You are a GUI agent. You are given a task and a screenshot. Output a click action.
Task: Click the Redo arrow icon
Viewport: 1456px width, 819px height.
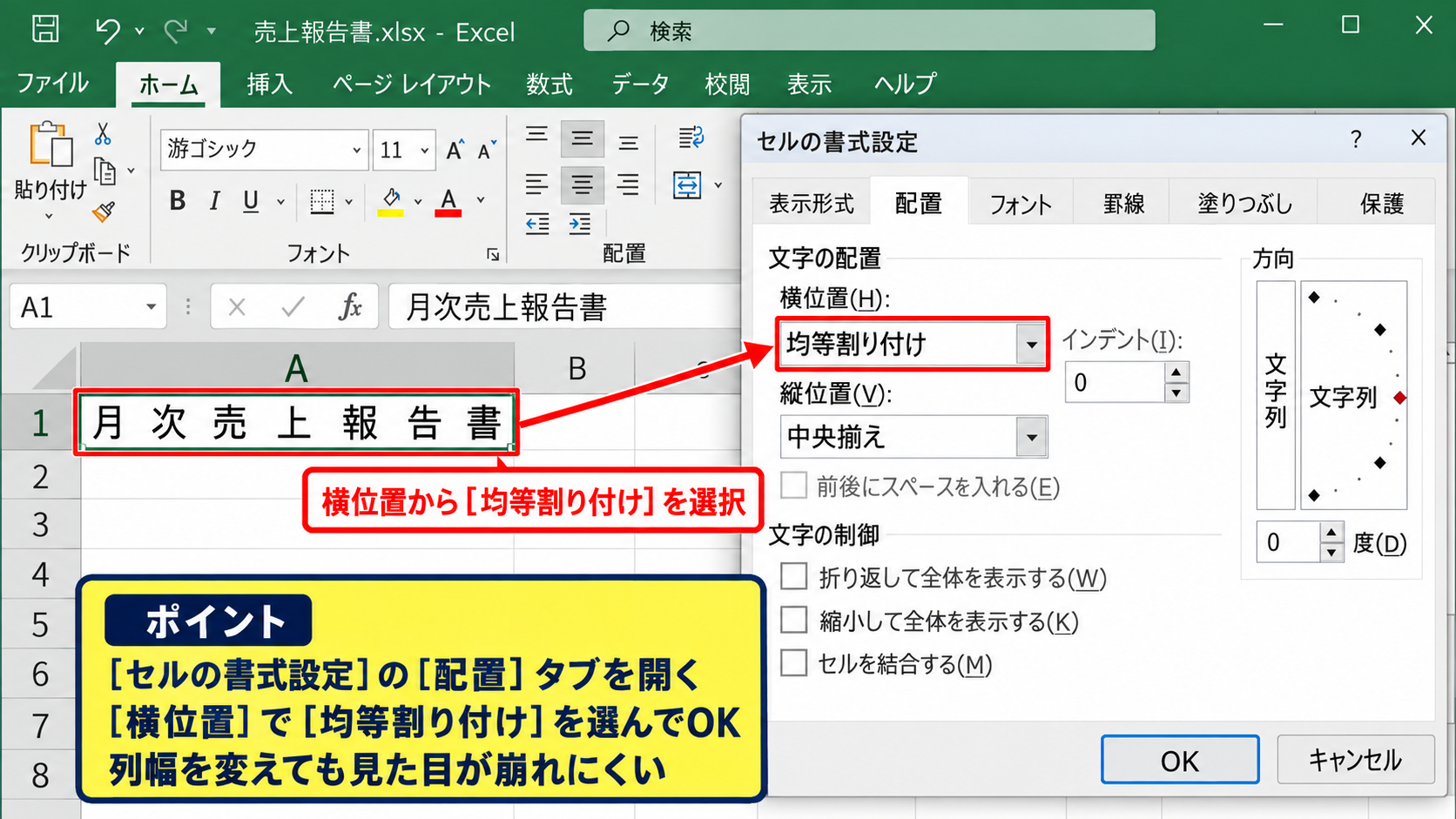[177, 30]
